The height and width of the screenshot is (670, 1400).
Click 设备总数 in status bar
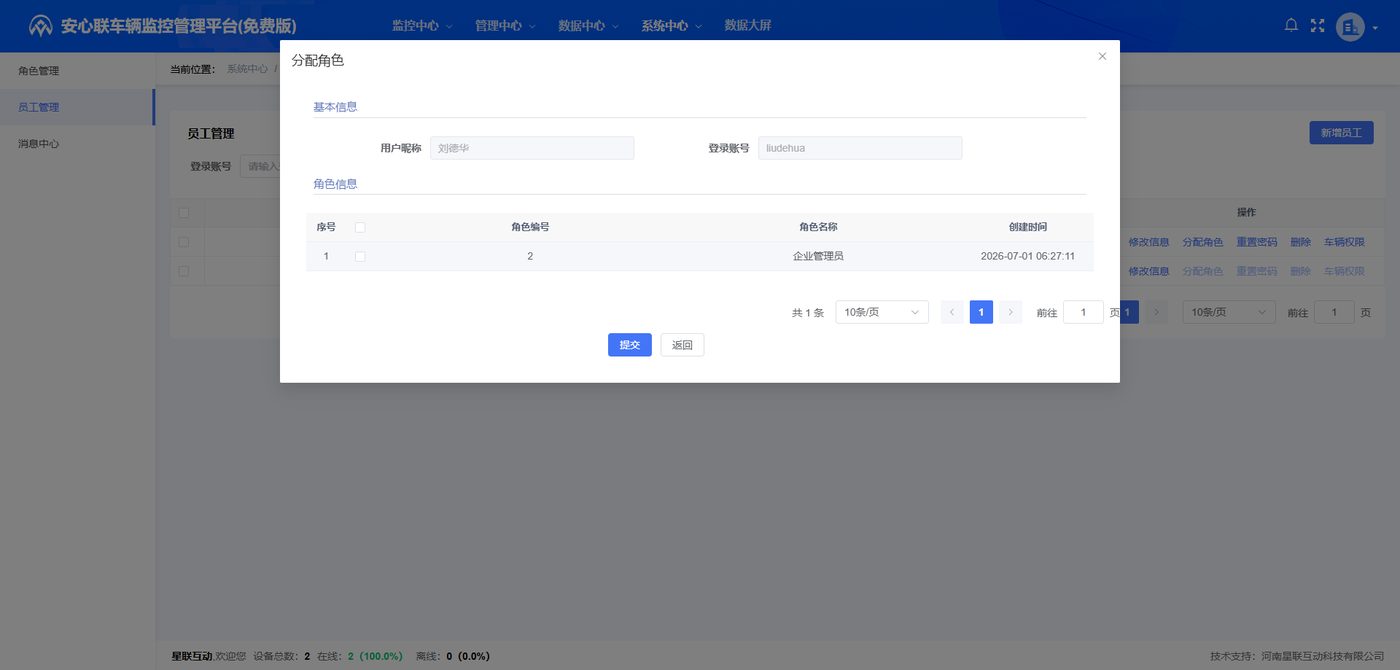(x=282, y=656)
